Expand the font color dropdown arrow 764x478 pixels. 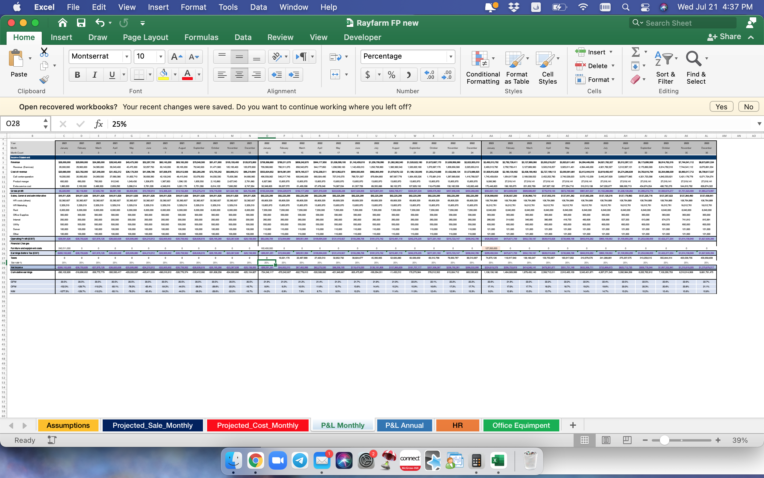199,75
